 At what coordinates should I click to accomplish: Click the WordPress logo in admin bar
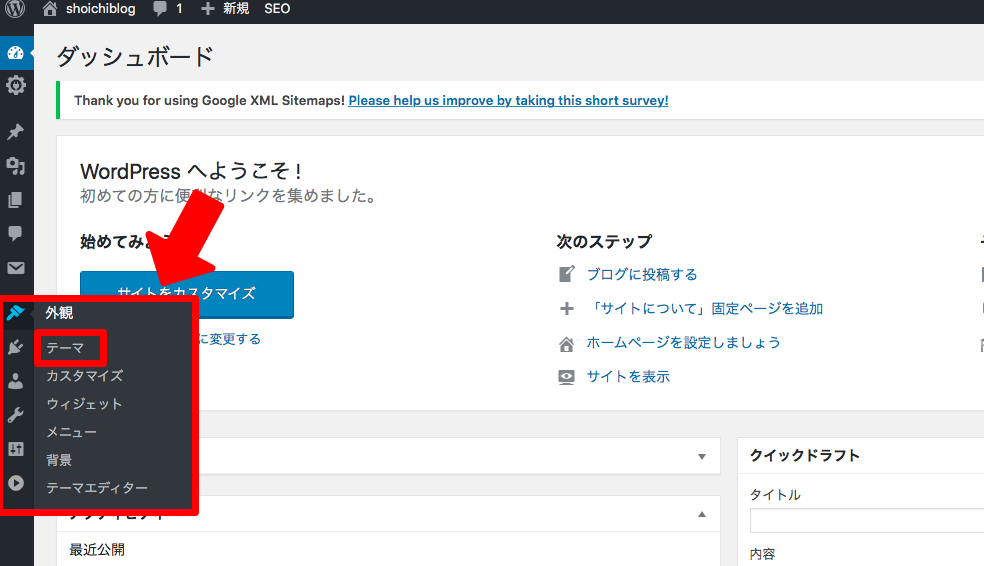[15, 9]
